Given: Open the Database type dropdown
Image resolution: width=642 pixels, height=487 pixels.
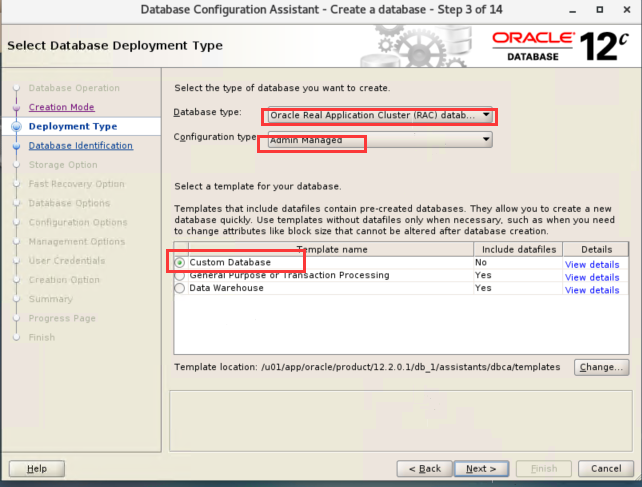Looking at the screenshot, I should (x=380, y=116).
